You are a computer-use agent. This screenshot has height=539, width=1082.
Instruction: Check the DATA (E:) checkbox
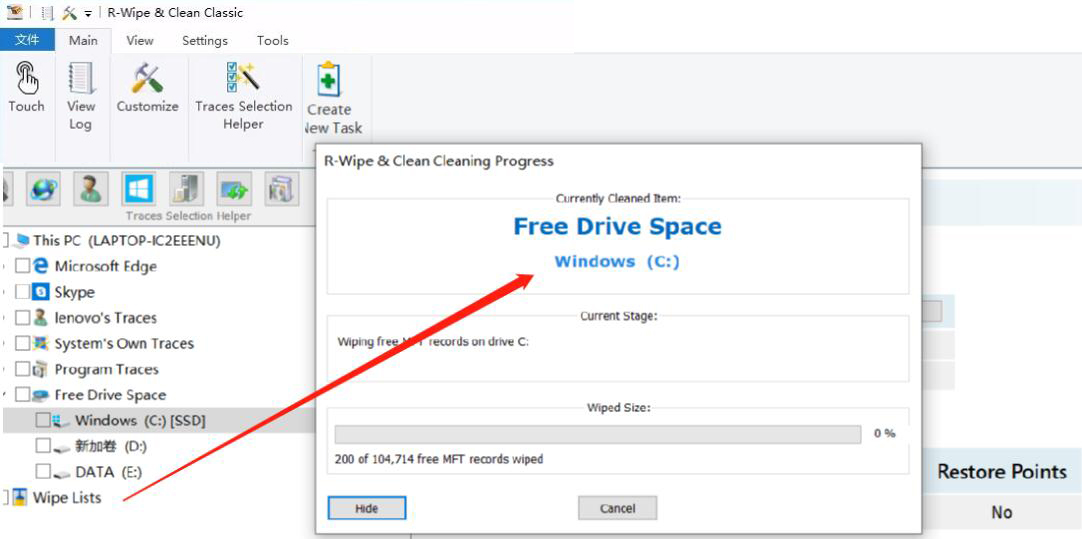coord(43,471)
